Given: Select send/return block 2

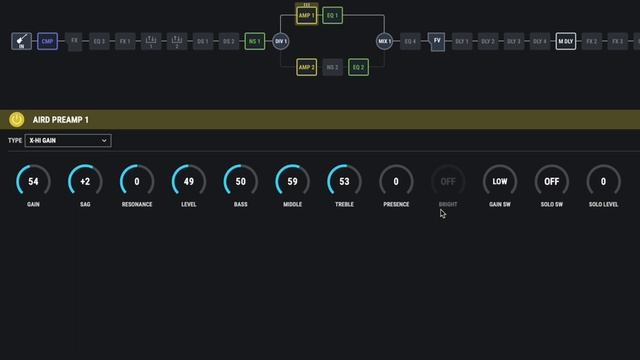Looking at the screenshot, I should coord(177,41).
